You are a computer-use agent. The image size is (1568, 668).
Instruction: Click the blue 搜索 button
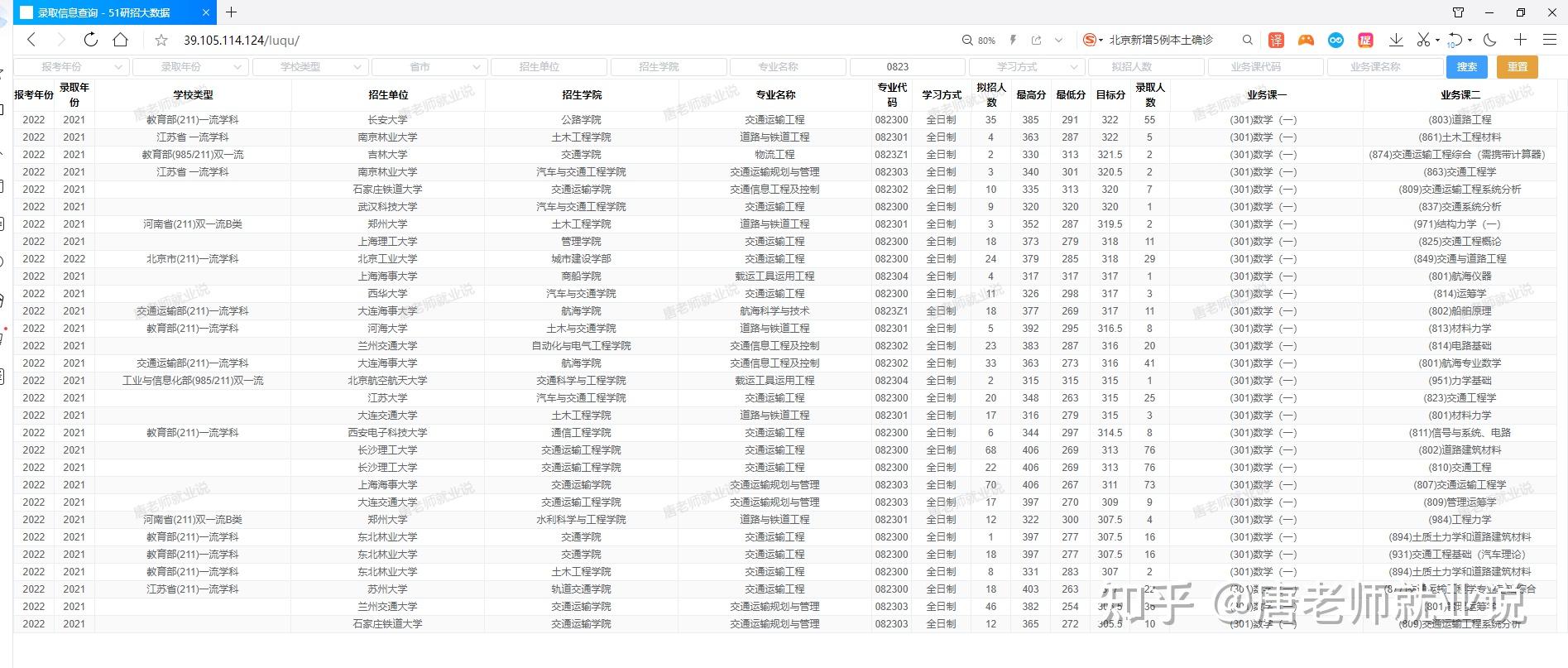1467,66
